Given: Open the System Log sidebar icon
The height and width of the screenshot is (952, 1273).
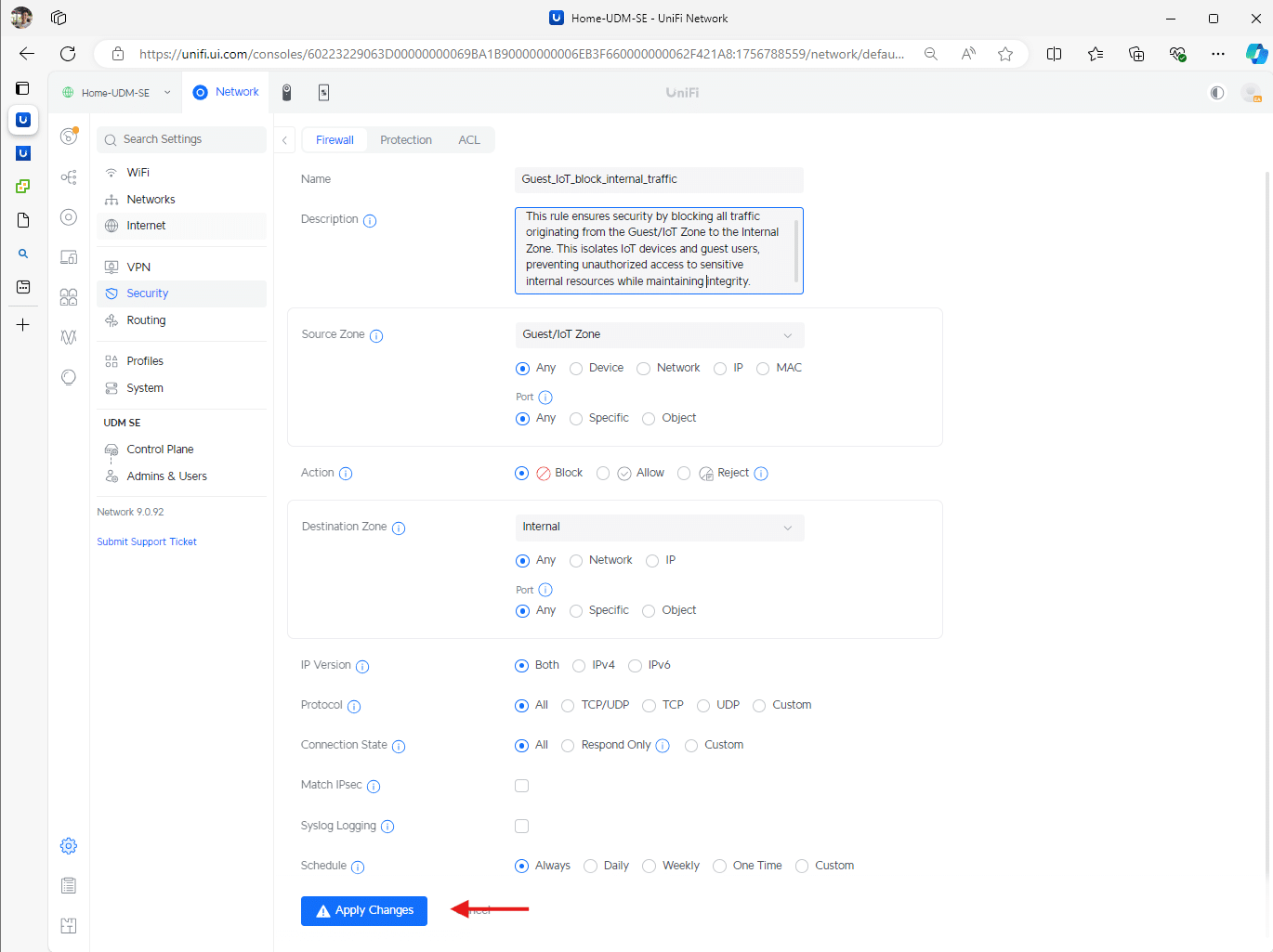Looking at the screenshot, I should 69,886.
